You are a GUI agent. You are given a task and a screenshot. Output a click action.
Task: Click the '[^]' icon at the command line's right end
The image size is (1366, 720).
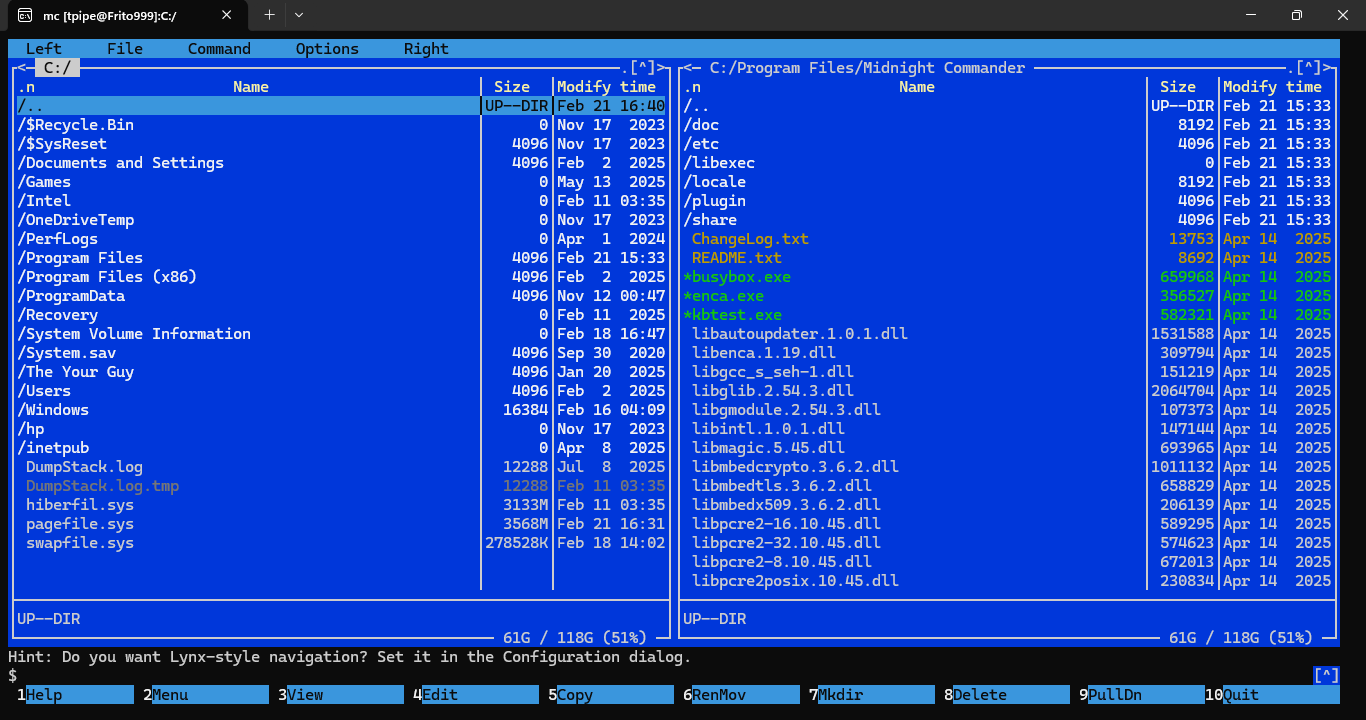coord(1325,676)
